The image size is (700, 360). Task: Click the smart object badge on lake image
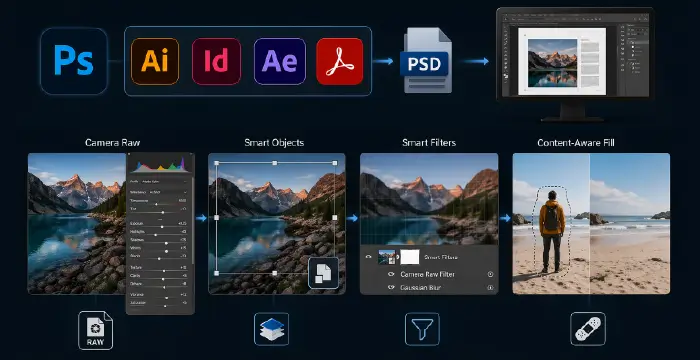coord(323,273)
